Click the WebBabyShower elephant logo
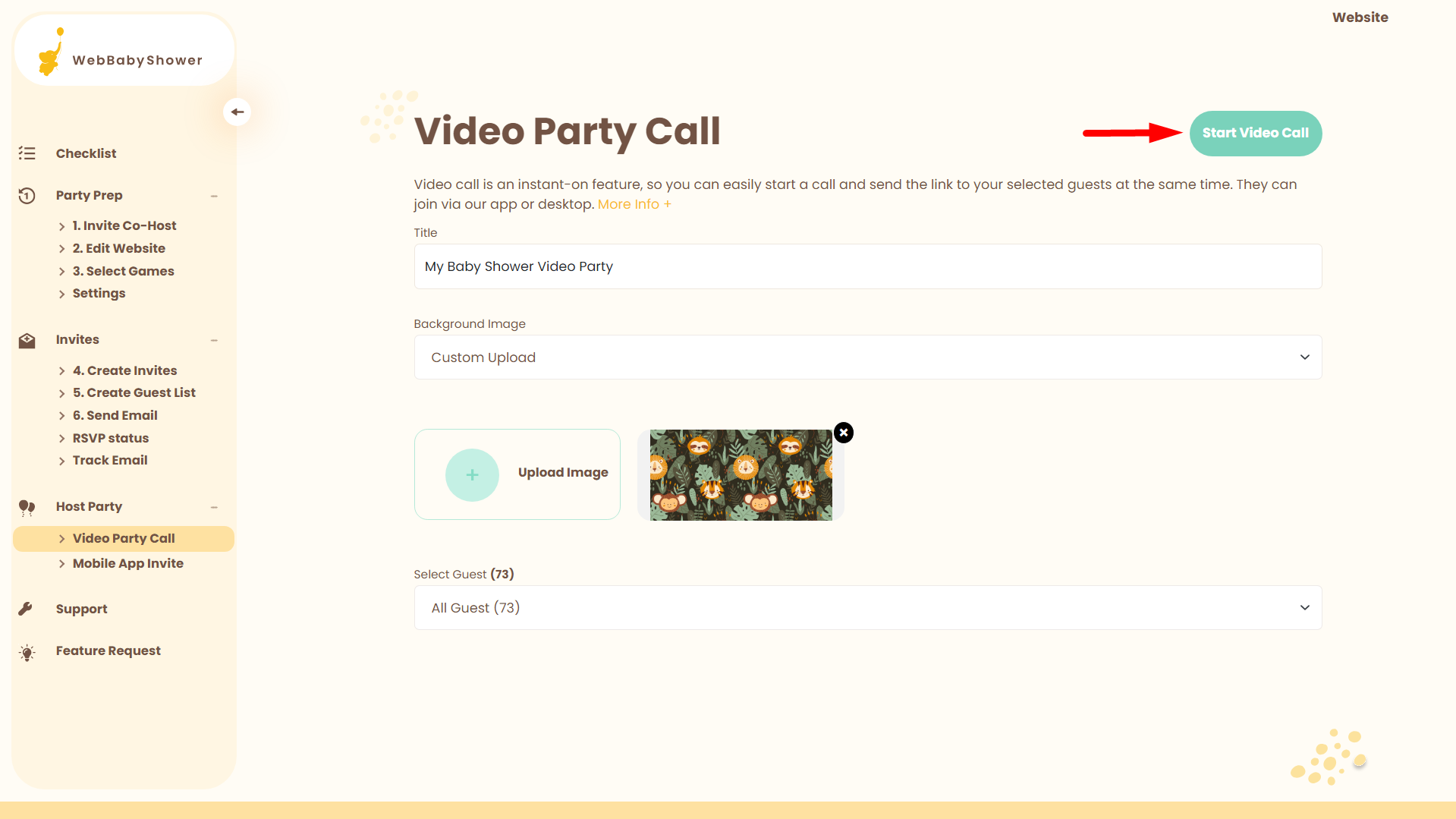The height and width of the screenshot is (819, 1456). (x=50, y=52)
